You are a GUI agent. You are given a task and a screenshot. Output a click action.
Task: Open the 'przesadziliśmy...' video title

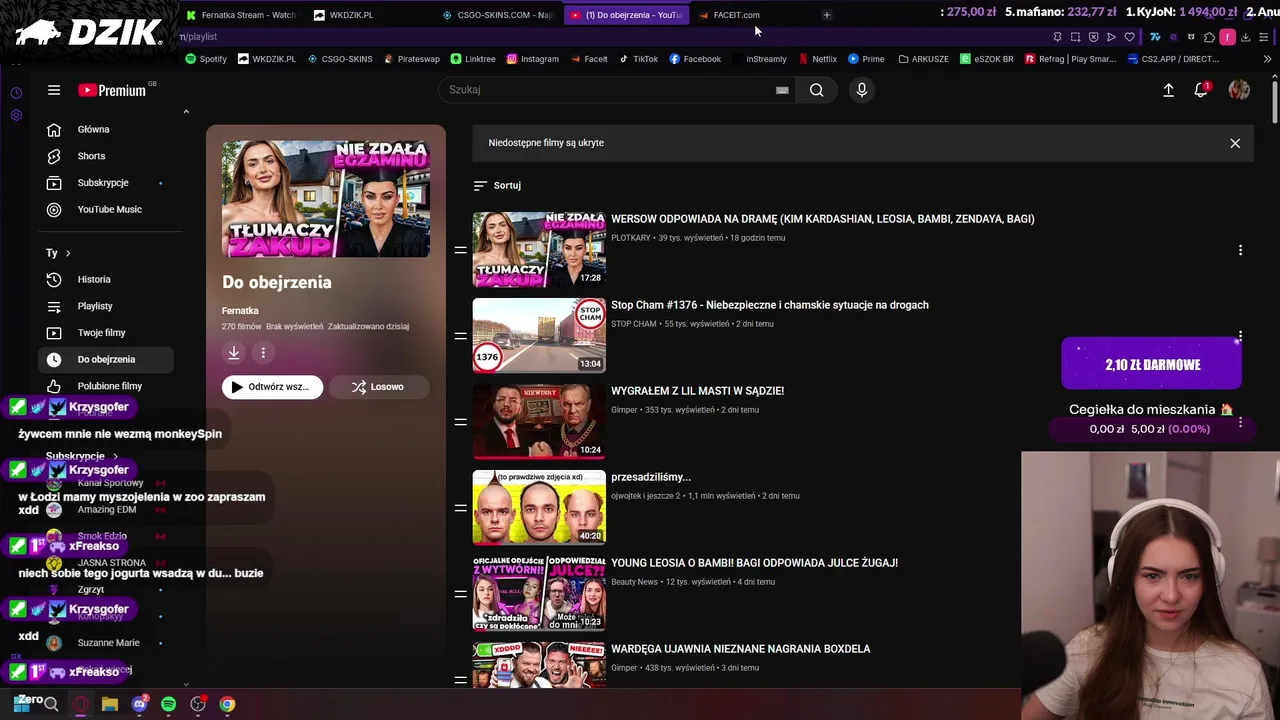click(651, 477)
